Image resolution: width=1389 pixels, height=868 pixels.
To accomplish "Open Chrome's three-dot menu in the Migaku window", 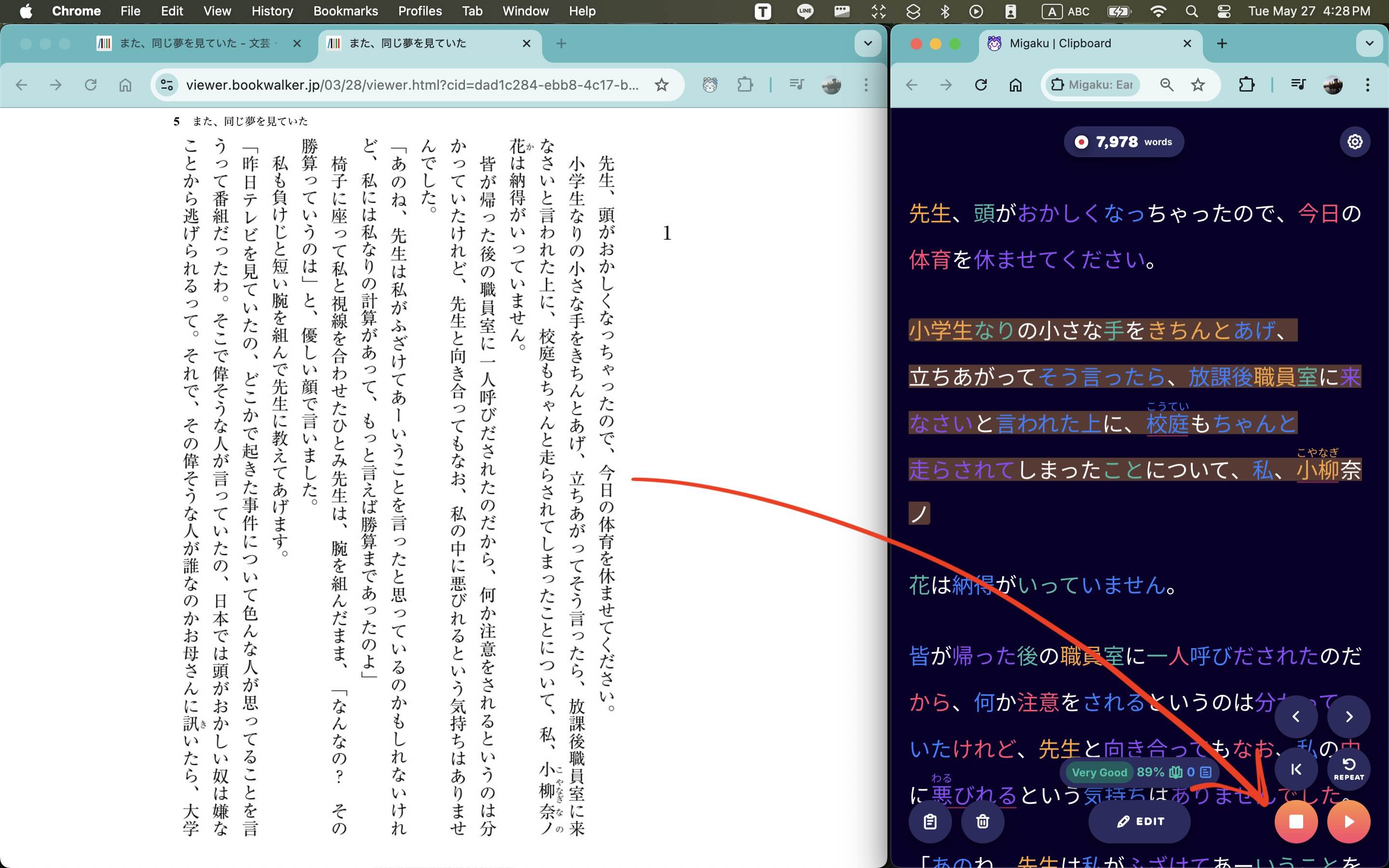I will click(x=1368, y=84).
